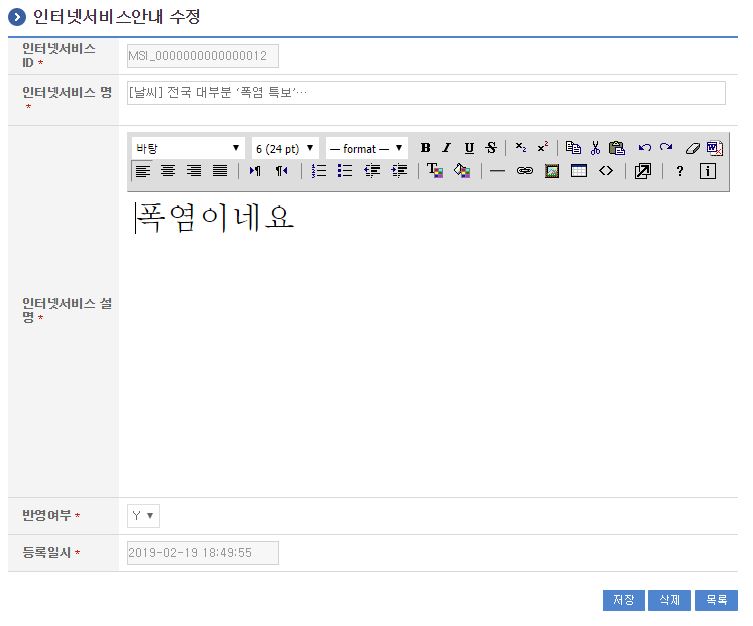Toggle bold formatting in the editor
753x626 pixels.
425,148
